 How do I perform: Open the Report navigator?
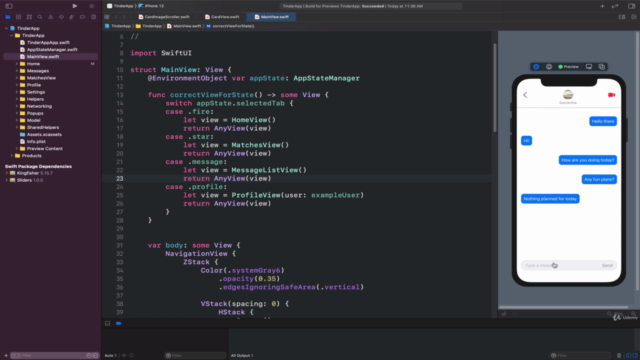93,17
